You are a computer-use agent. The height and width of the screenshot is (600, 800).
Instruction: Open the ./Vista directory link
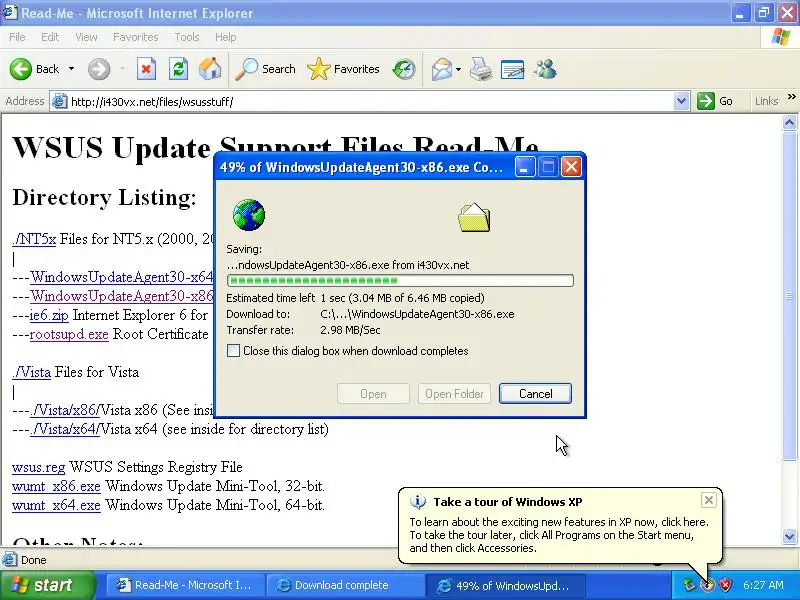click(x=31, y=371)
